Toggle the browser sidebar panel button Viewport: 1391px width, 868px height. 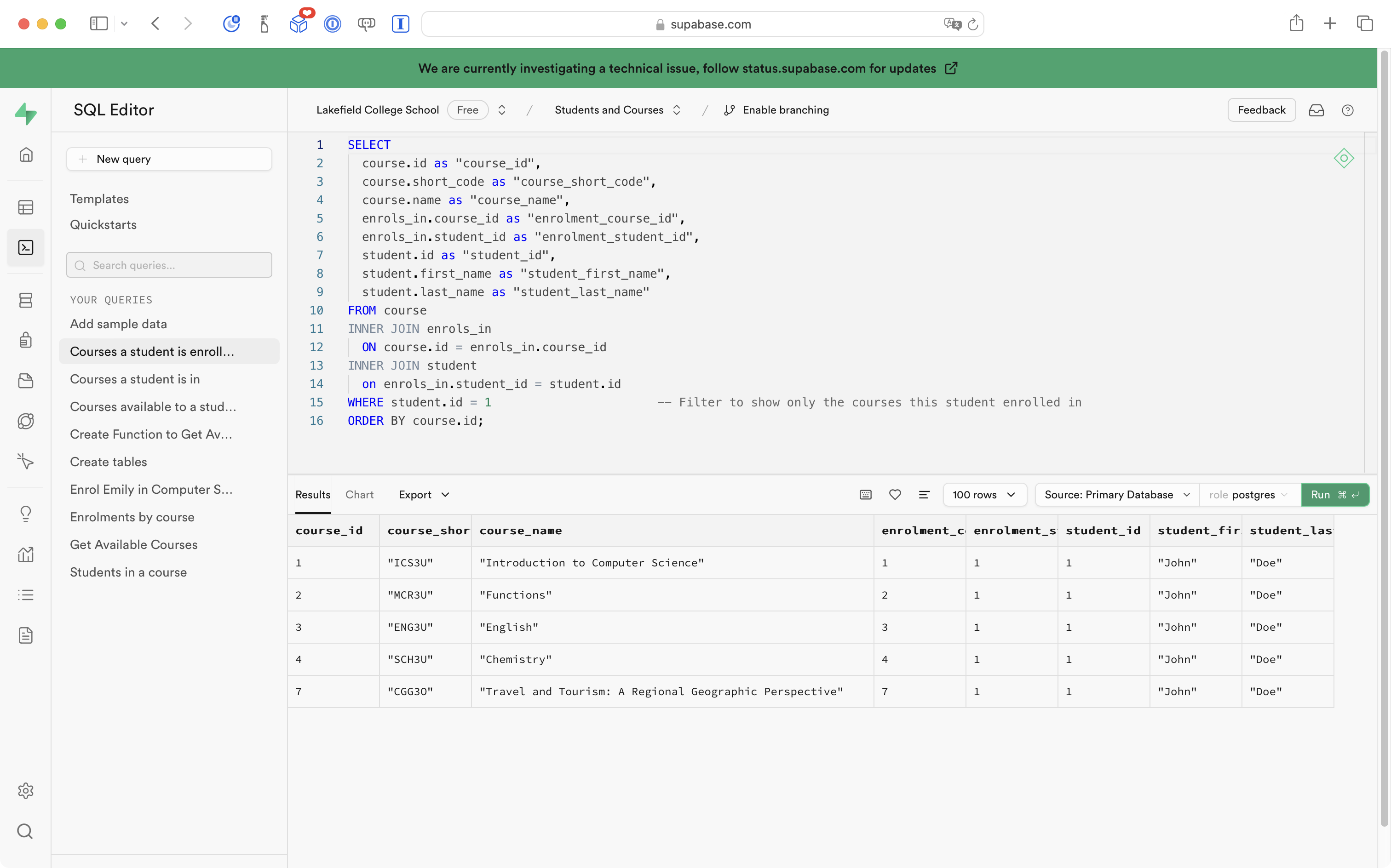[99, 23]
